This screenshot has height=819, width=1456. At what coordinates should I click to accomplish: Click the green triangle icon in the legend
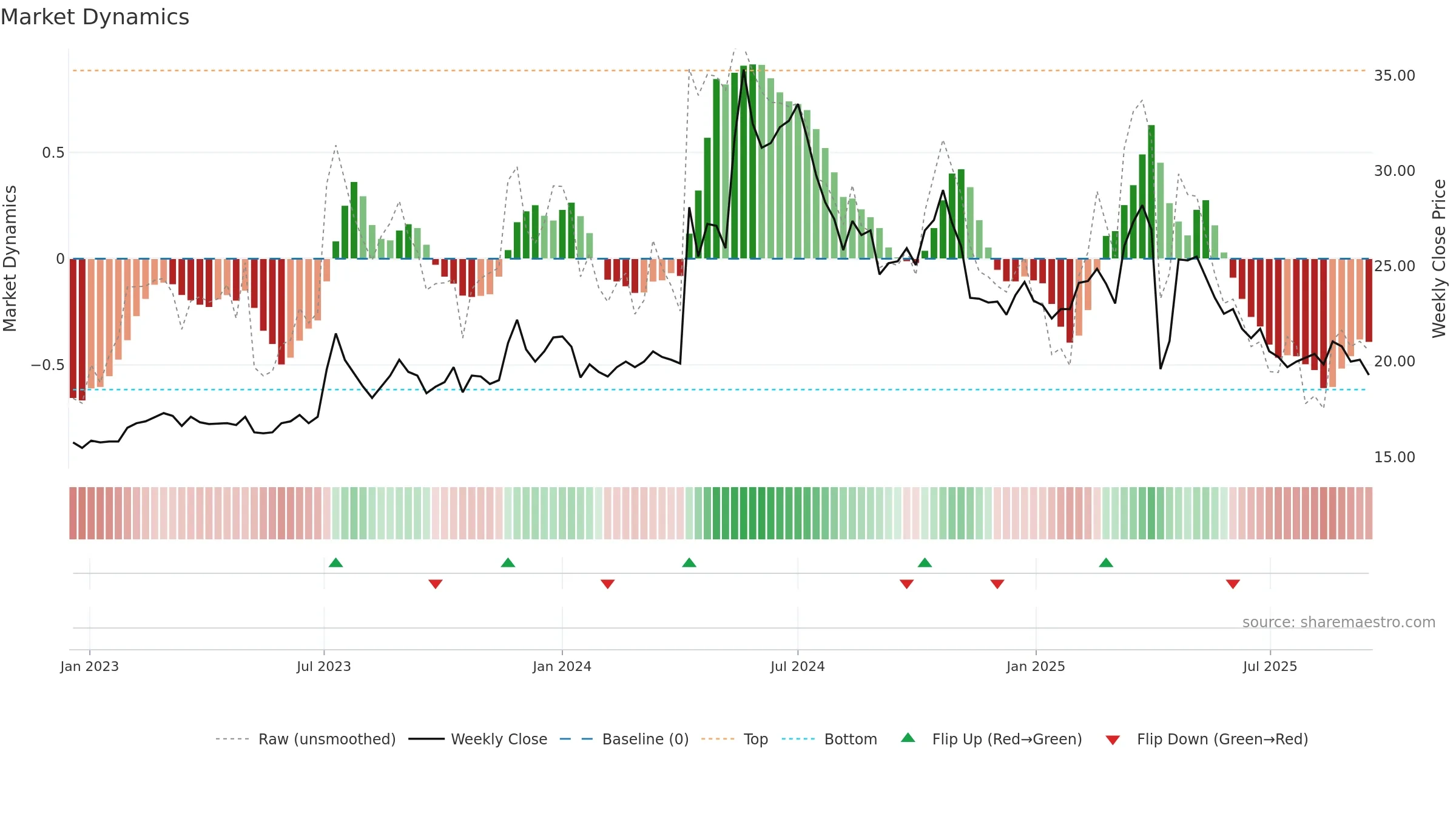(x=908, y=738)
